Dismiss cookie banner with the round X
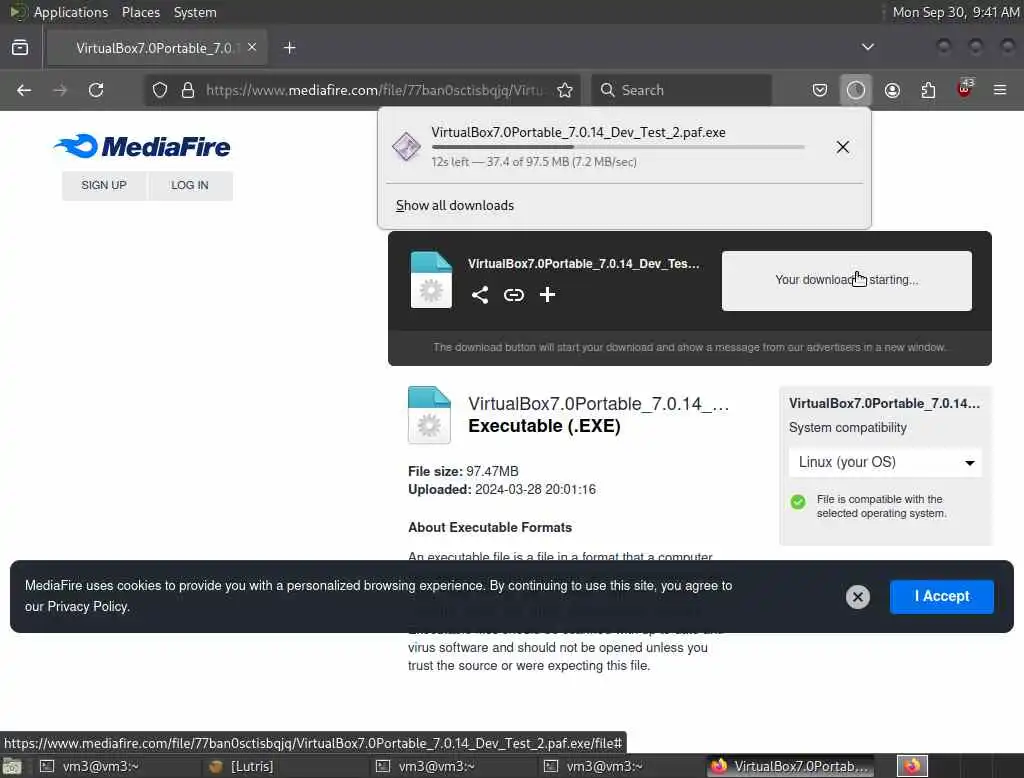The image size is (1024, 778). pos(857,596)
